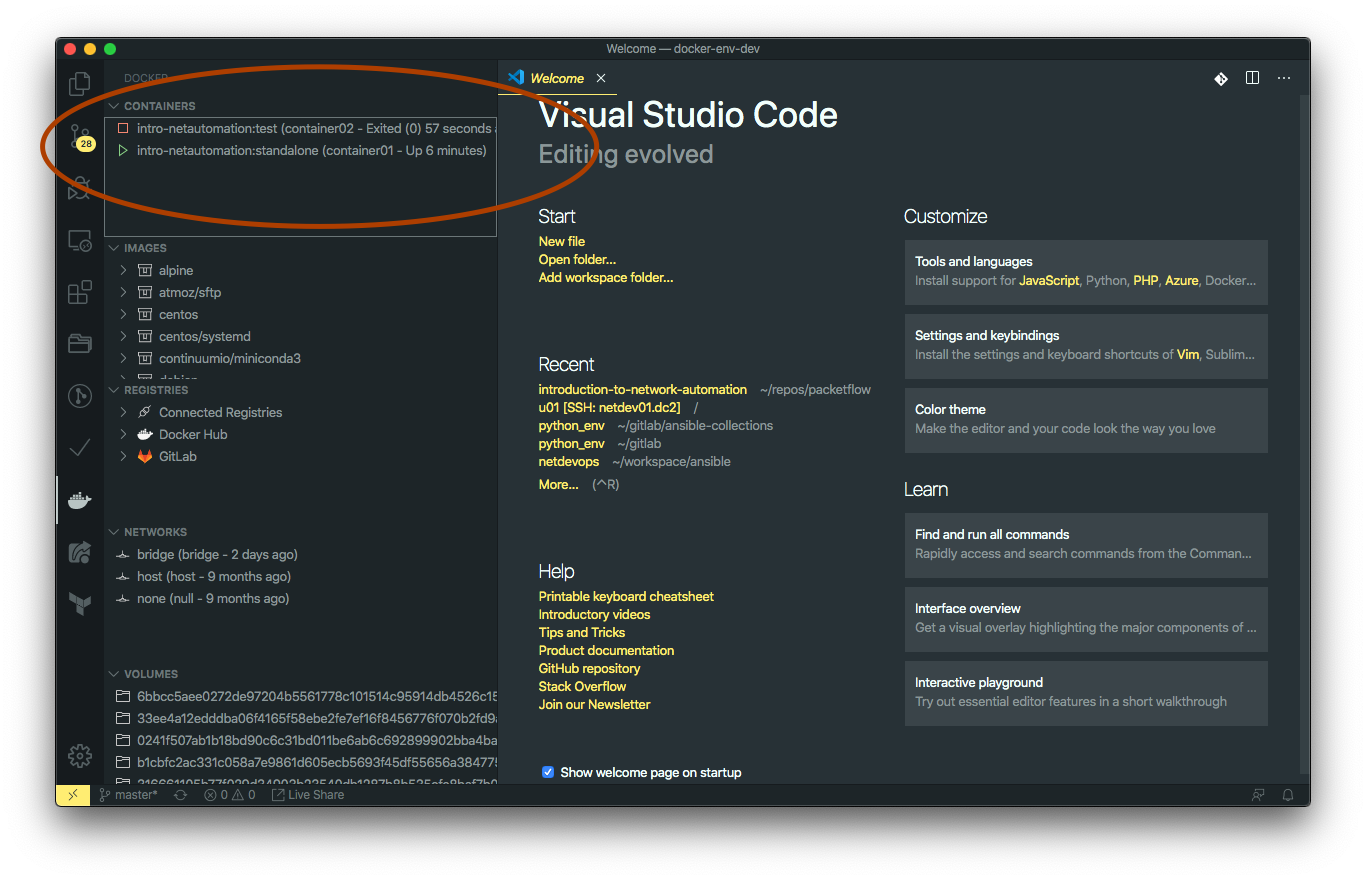The width and height of the screenshot is (1366, 880).
Task: Open Find and run all commands card
Action: point(1086,544)
